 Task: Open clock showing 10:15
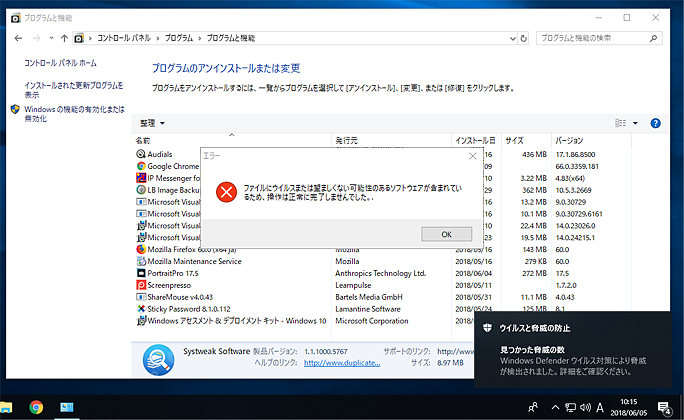pyautogui.click(x=629, y=407)
